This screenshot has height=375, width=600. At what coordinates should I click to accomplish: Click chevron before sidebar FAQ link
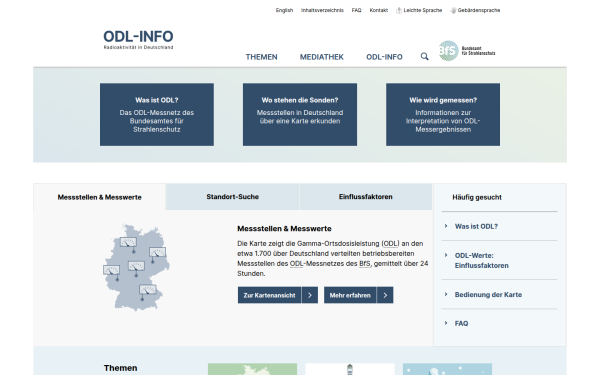(x=446, y=323)
